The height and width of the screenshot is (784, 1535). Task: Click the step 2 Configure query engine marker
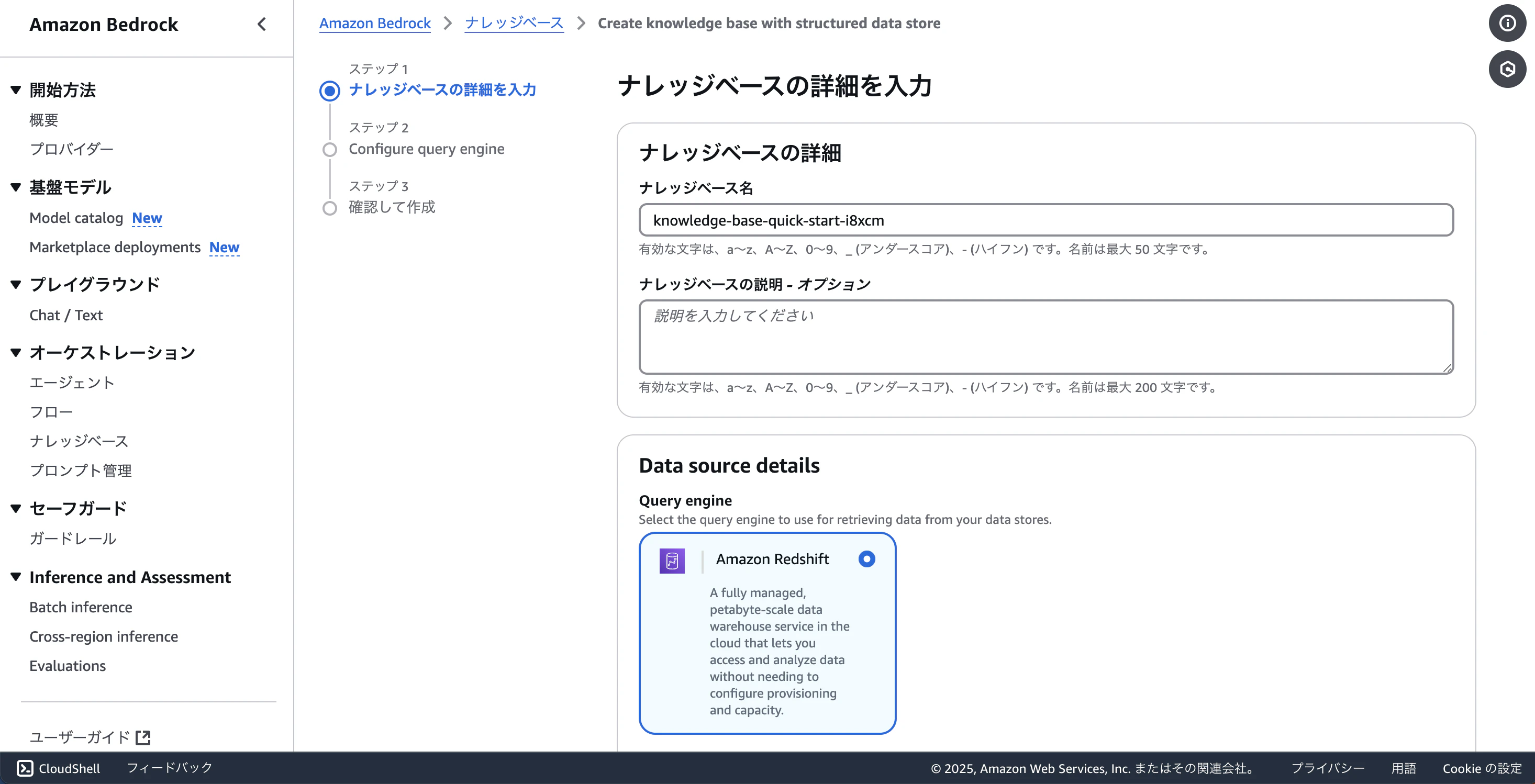329,150
